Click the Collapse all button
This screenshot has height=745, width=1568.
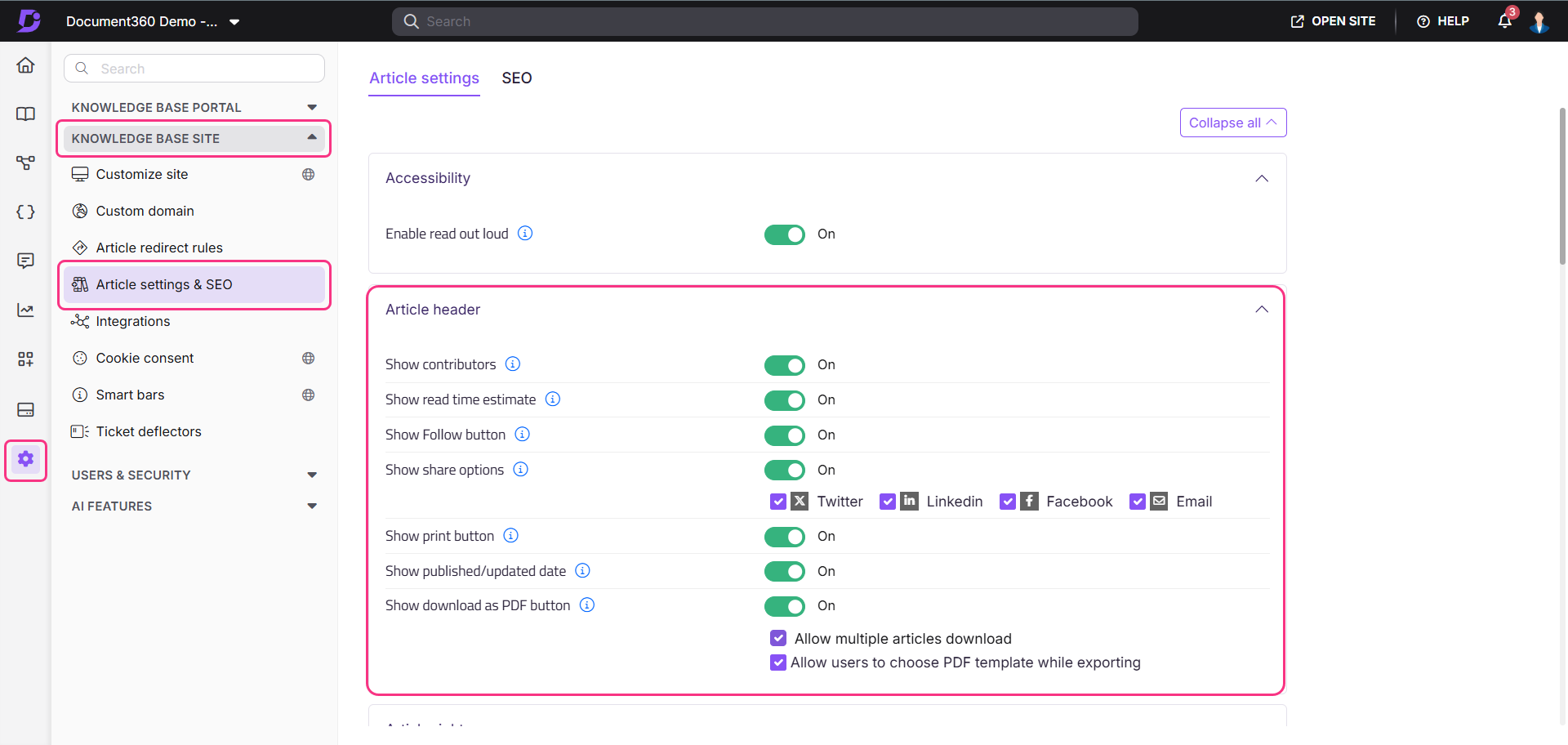click(x=1232, y=123)
